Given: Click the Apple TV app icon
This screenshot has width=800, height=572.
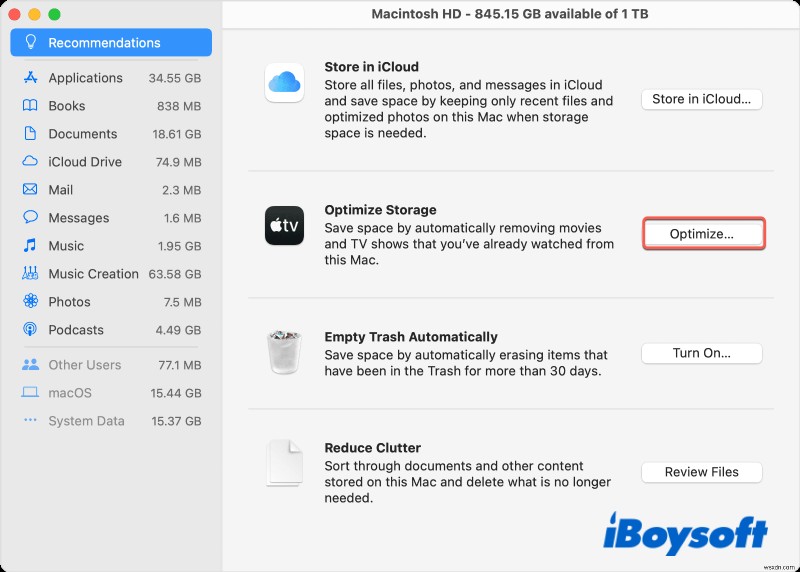Looking at the screenshot, I should coord(284,226).
